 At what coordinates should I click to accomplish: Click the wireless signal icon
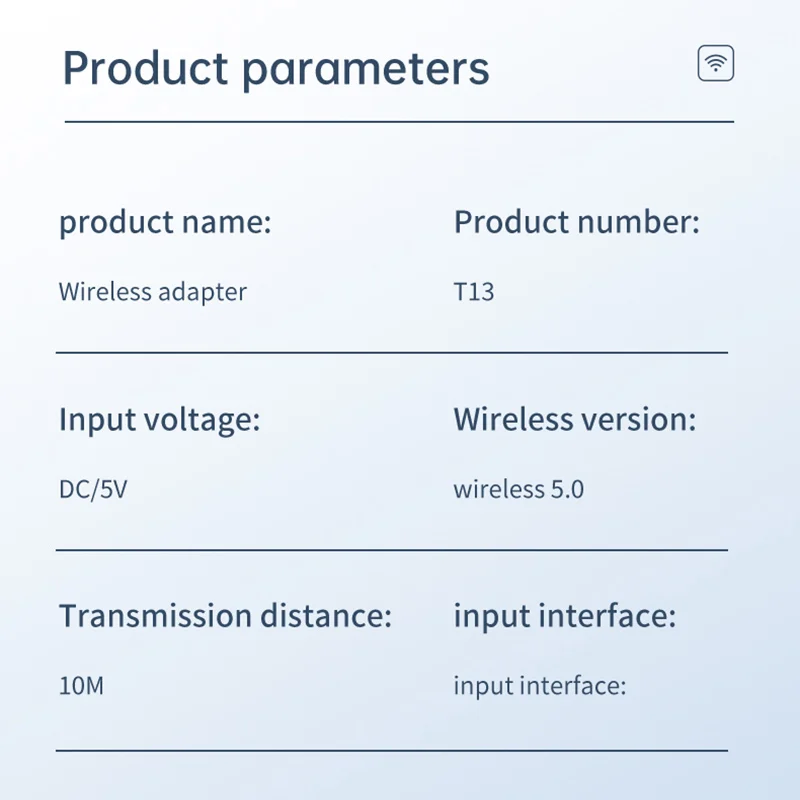coord(715,64)
